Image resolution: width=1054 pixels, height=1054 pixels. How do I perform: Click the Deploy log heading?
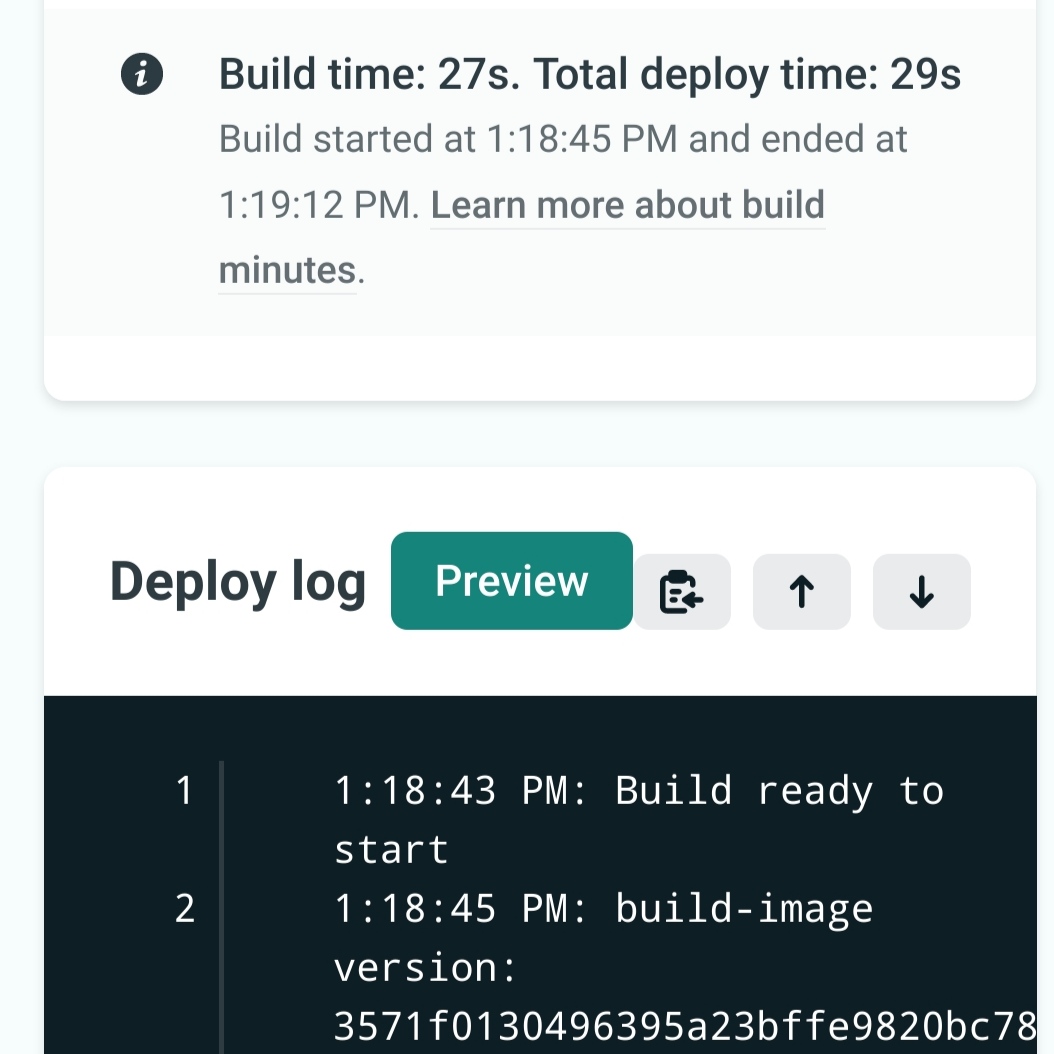point(238,582)
